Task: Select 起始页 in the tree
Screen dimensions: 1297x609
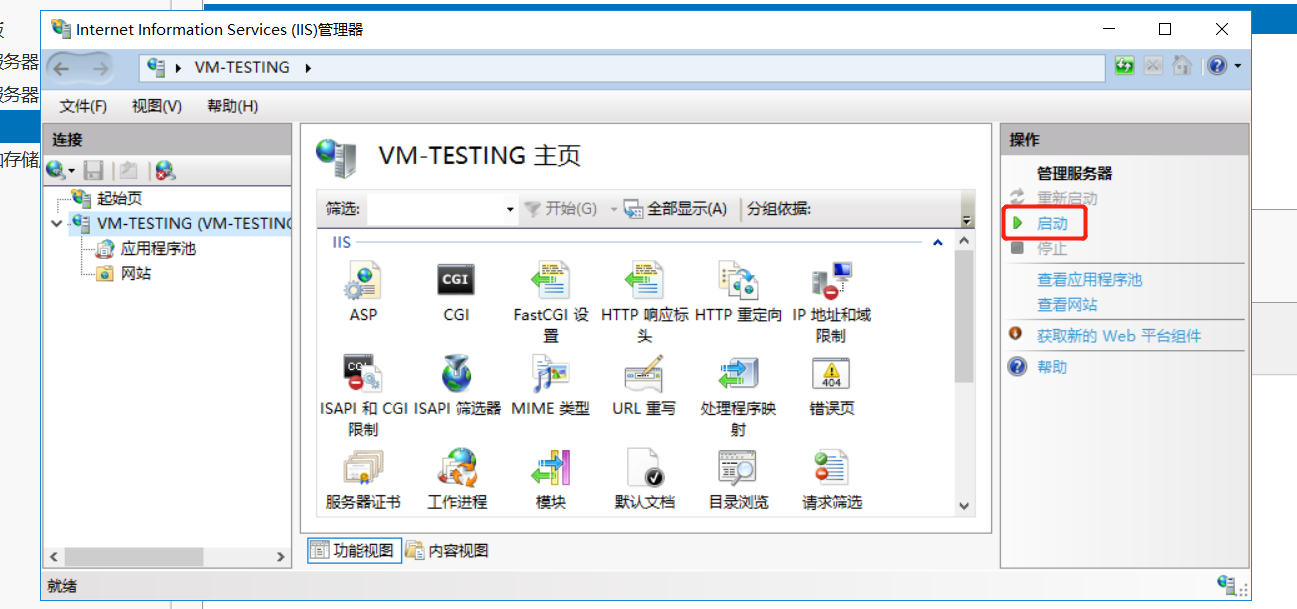Action: coord(119,199)
